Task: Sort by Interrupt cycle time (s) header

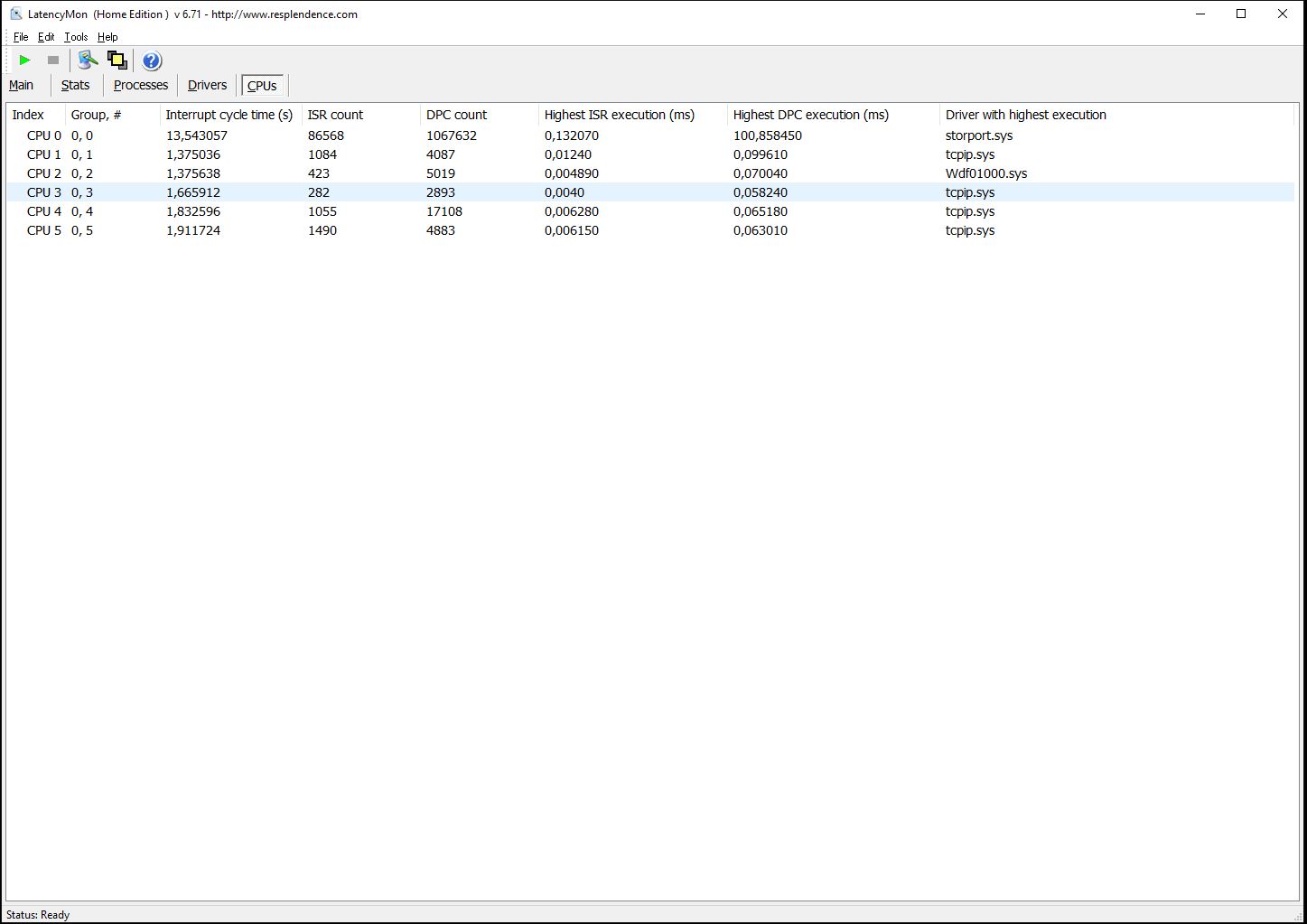Action: click(231, 115)
